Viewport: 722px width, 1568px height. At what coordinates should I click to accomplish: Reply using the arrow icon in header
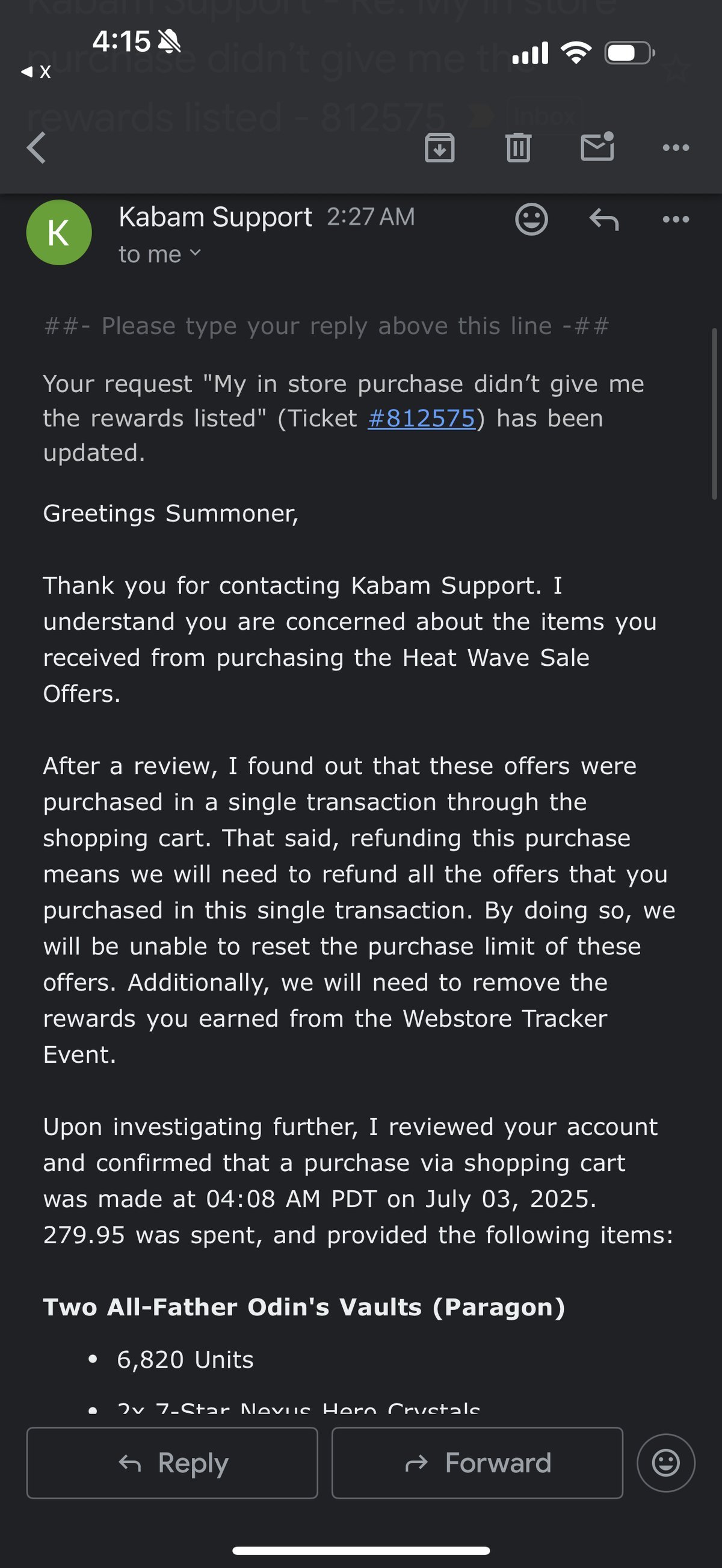604,219
